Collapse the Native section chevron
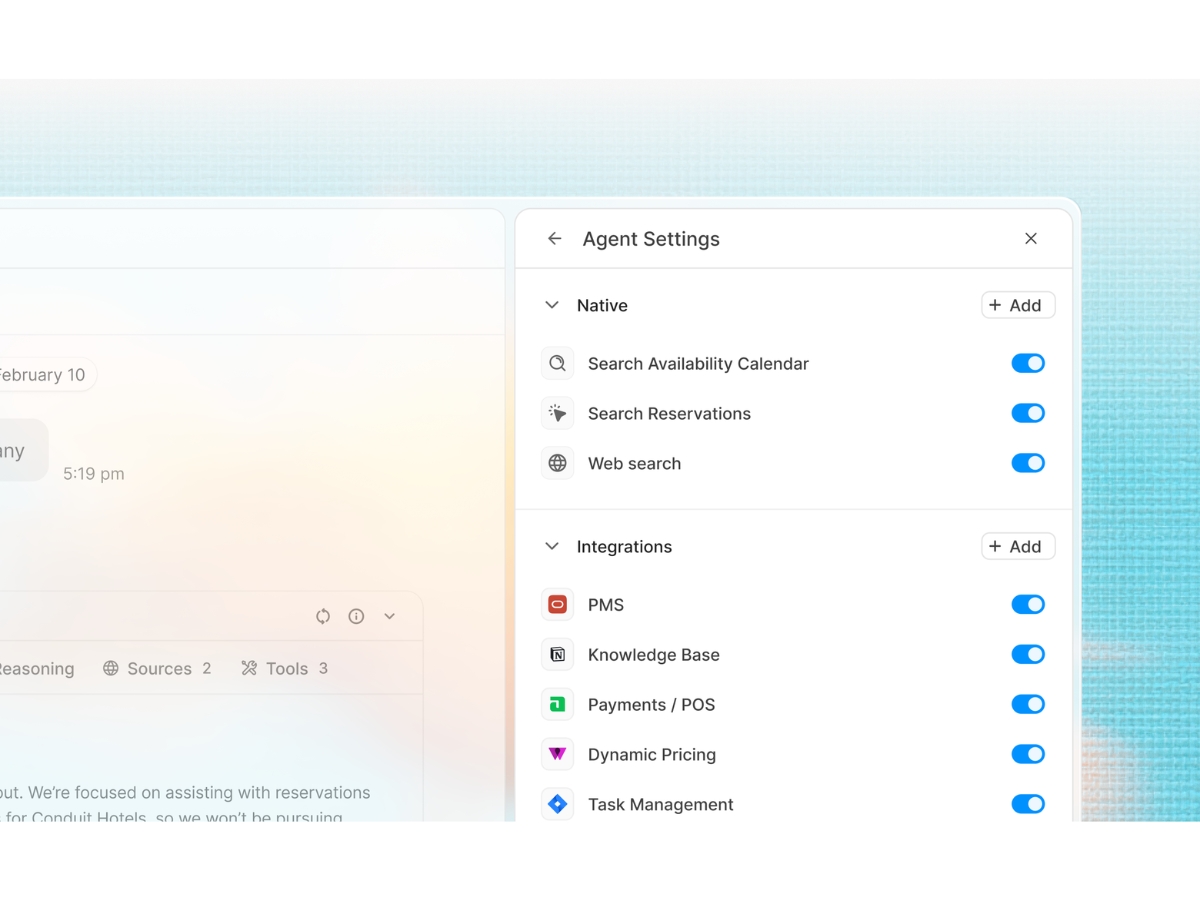1200x900 pixels. (x=552, y=305)
